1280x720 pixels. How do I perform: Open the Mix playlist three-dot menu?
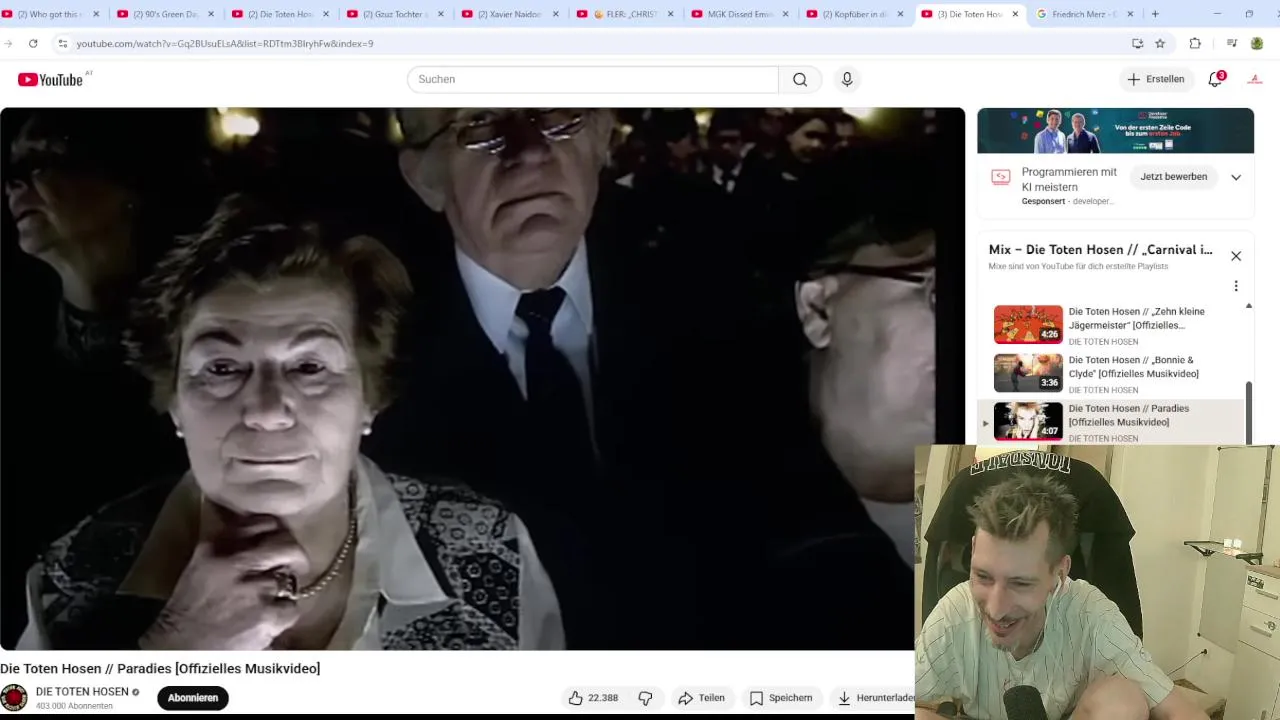coord(1236,286)
